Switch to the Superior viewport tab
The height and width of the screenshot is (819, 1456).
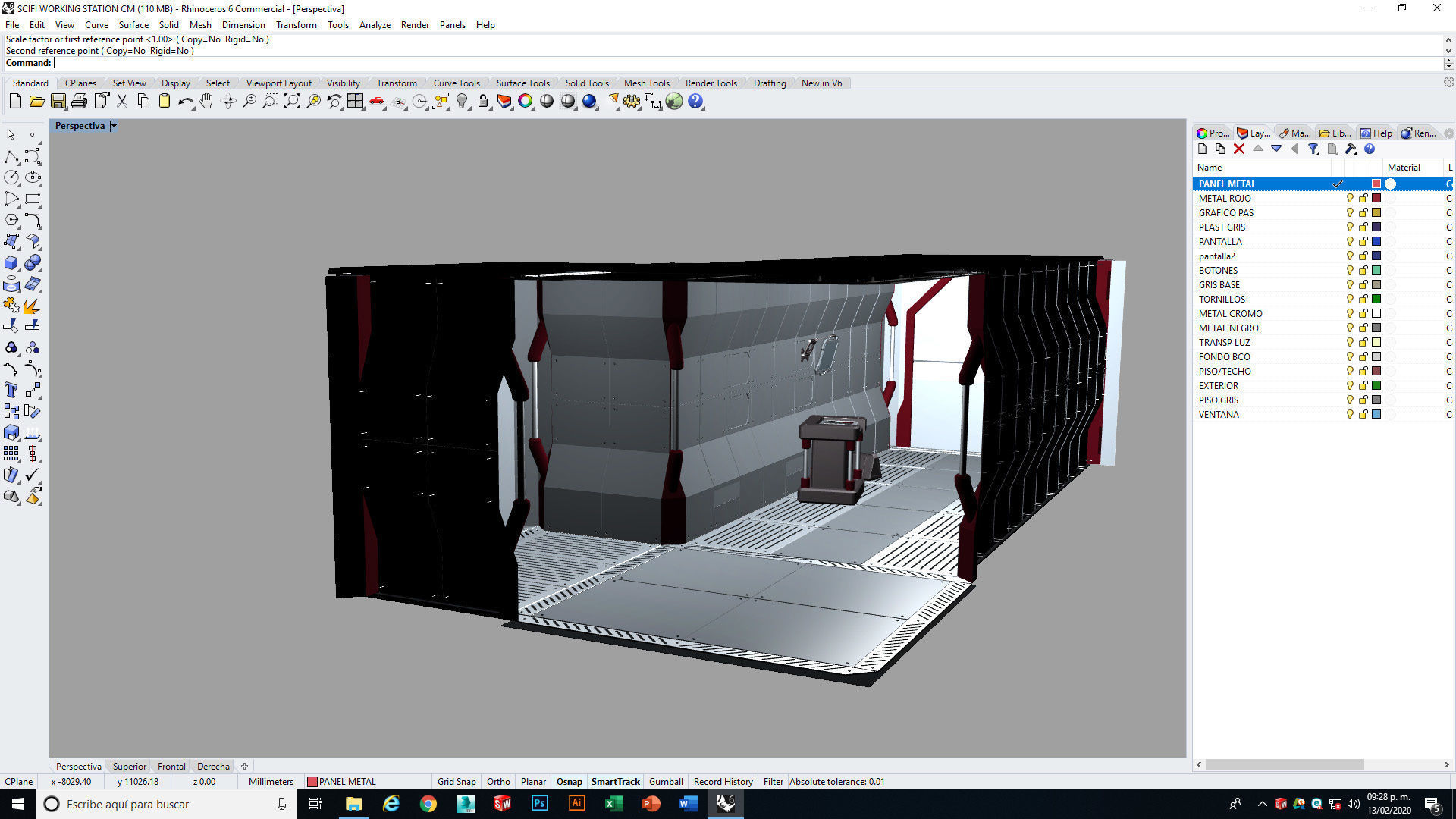130,767
